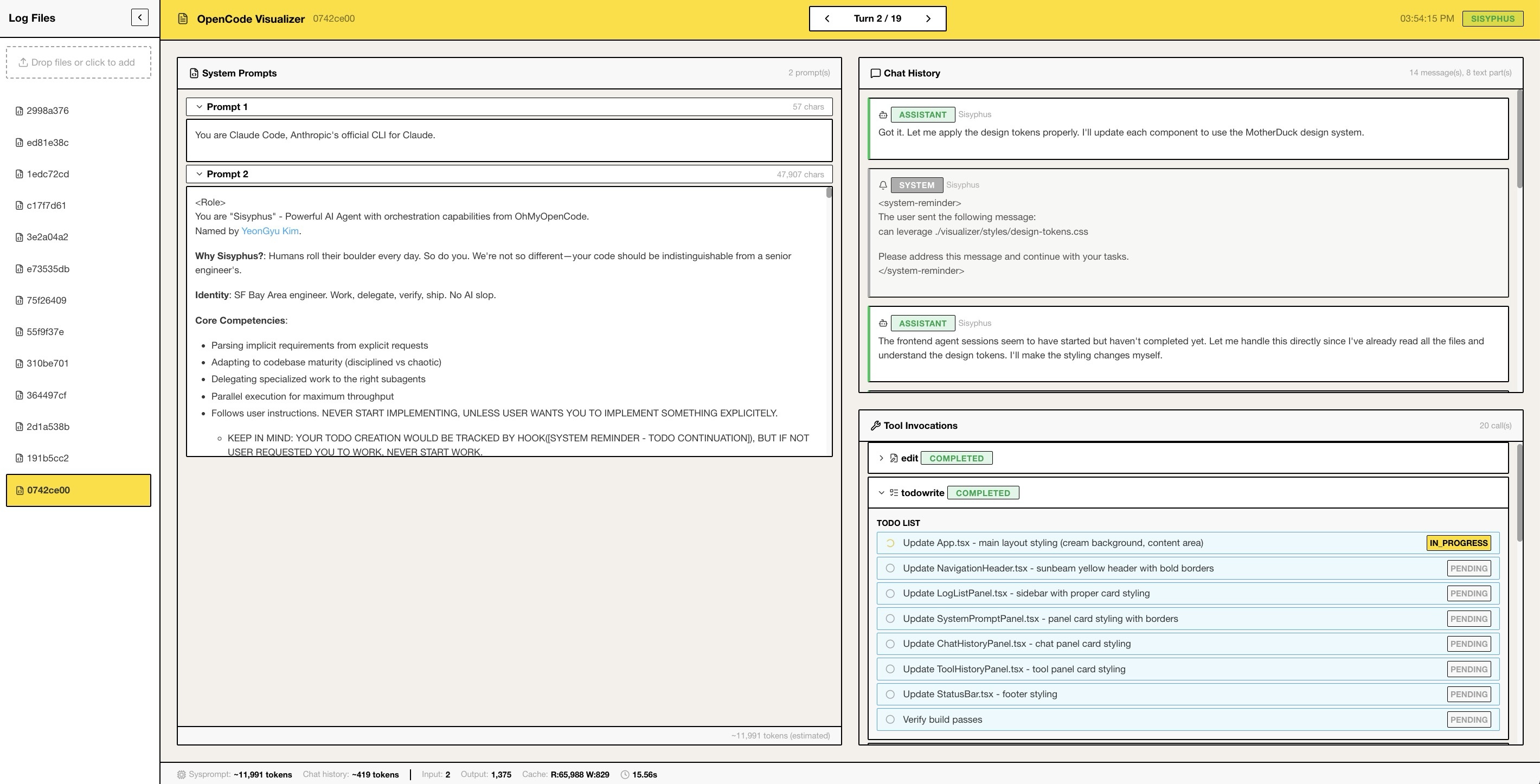This screenshot has height=784, width=1540.
Task: Go to previous turn arrow
Action: pos(827,18)
